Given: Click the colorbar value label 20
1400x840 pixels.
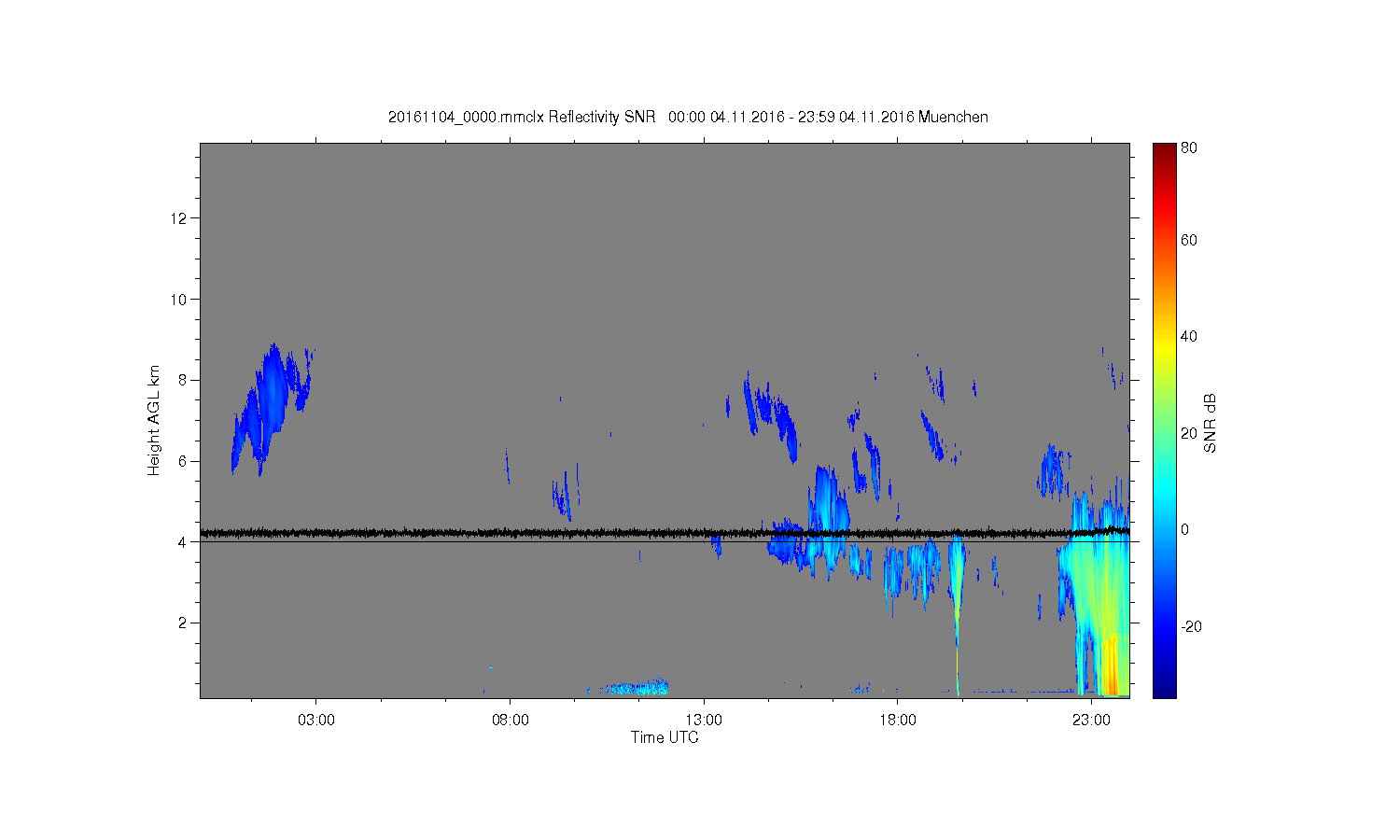Looking at the screenshot, I should [1189, 433].
